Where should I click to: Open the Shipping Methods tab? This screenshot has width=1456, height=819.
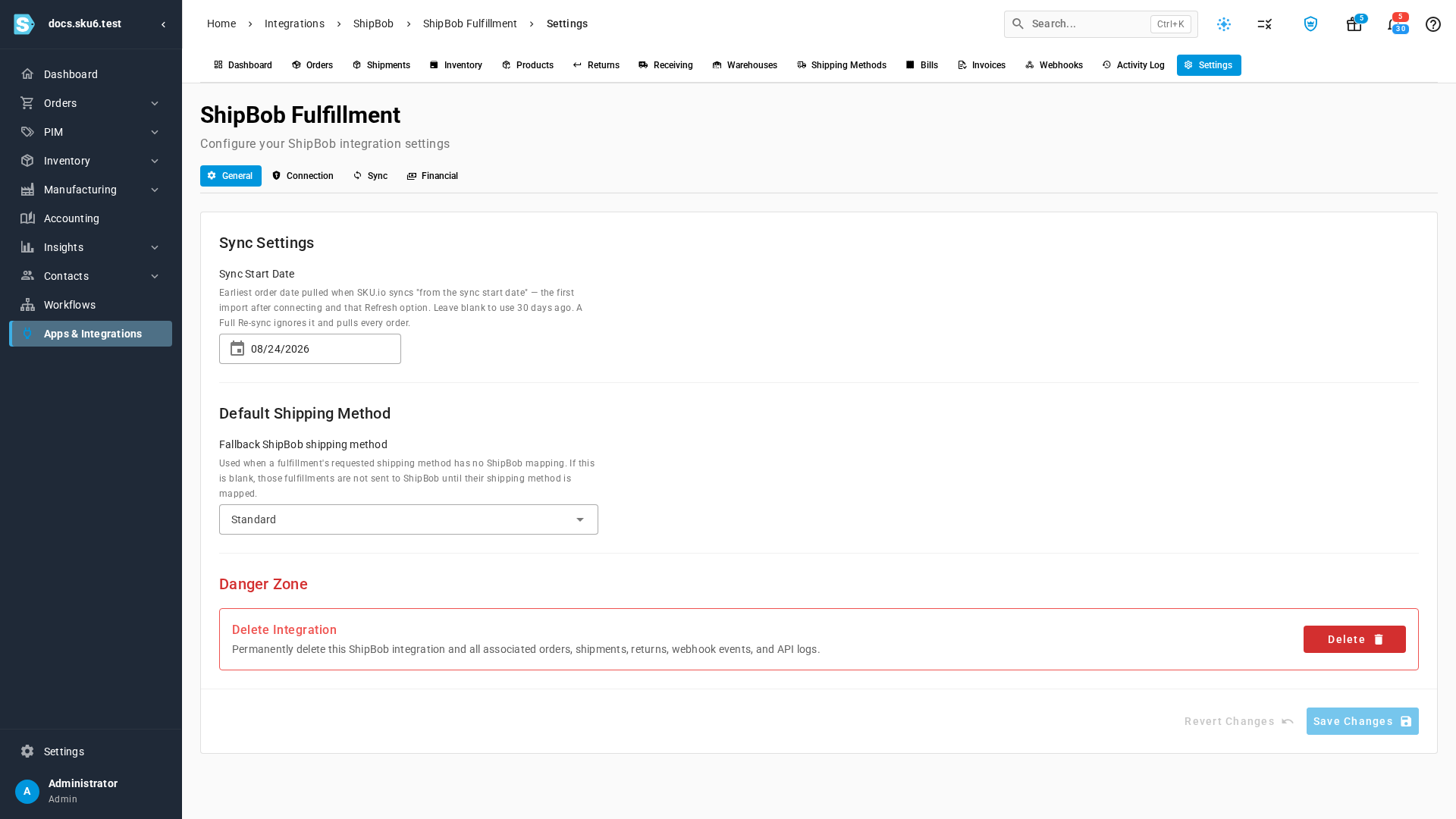[x=842, y=65]
